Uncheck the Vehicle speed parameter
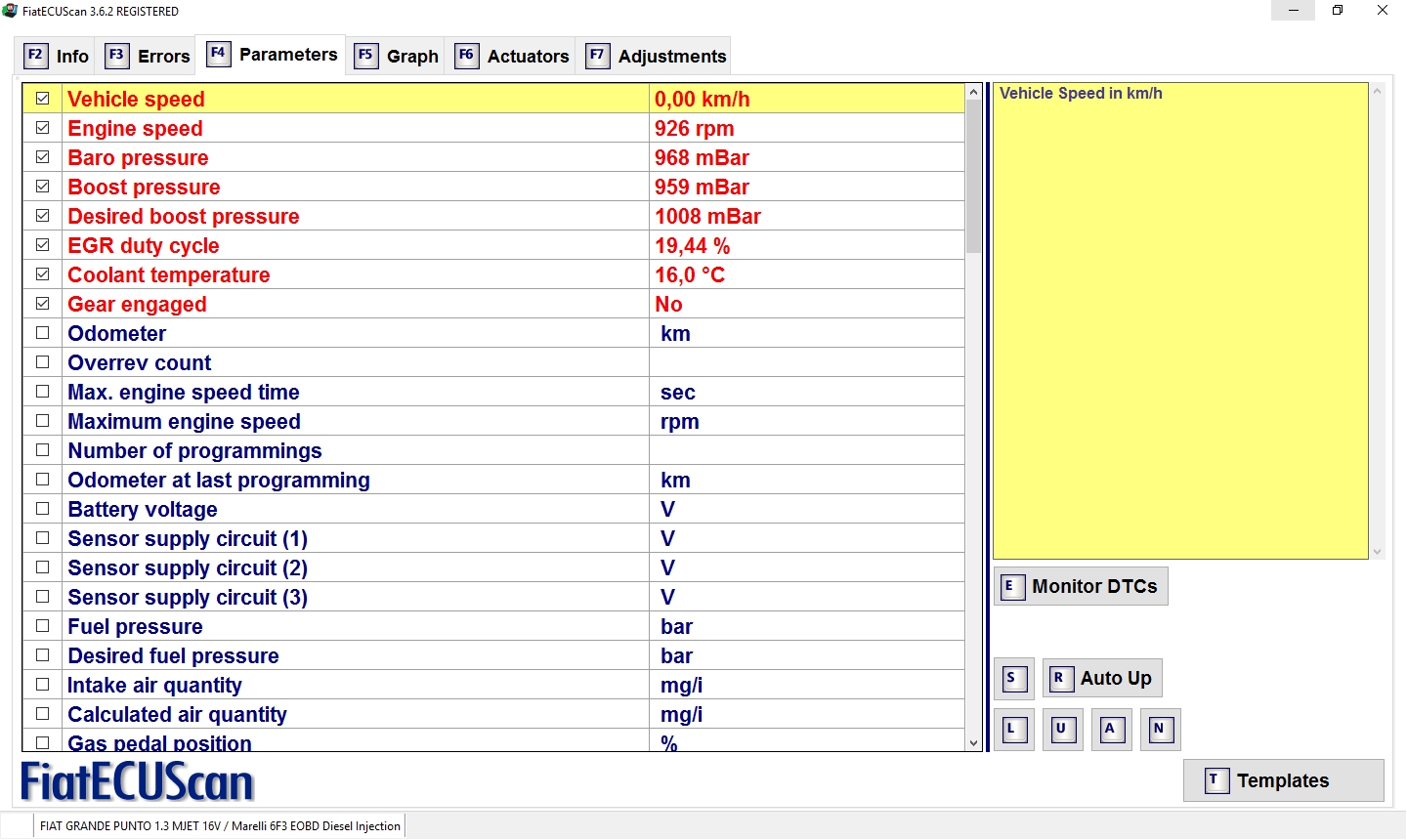Image resolution: width=1407 pixels, height=840 pixels. coord(43,99)
